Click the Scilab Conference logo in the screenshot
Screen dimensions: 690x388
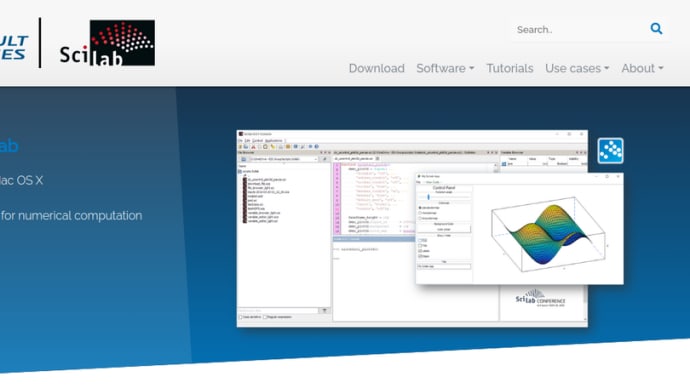point(540,299)
